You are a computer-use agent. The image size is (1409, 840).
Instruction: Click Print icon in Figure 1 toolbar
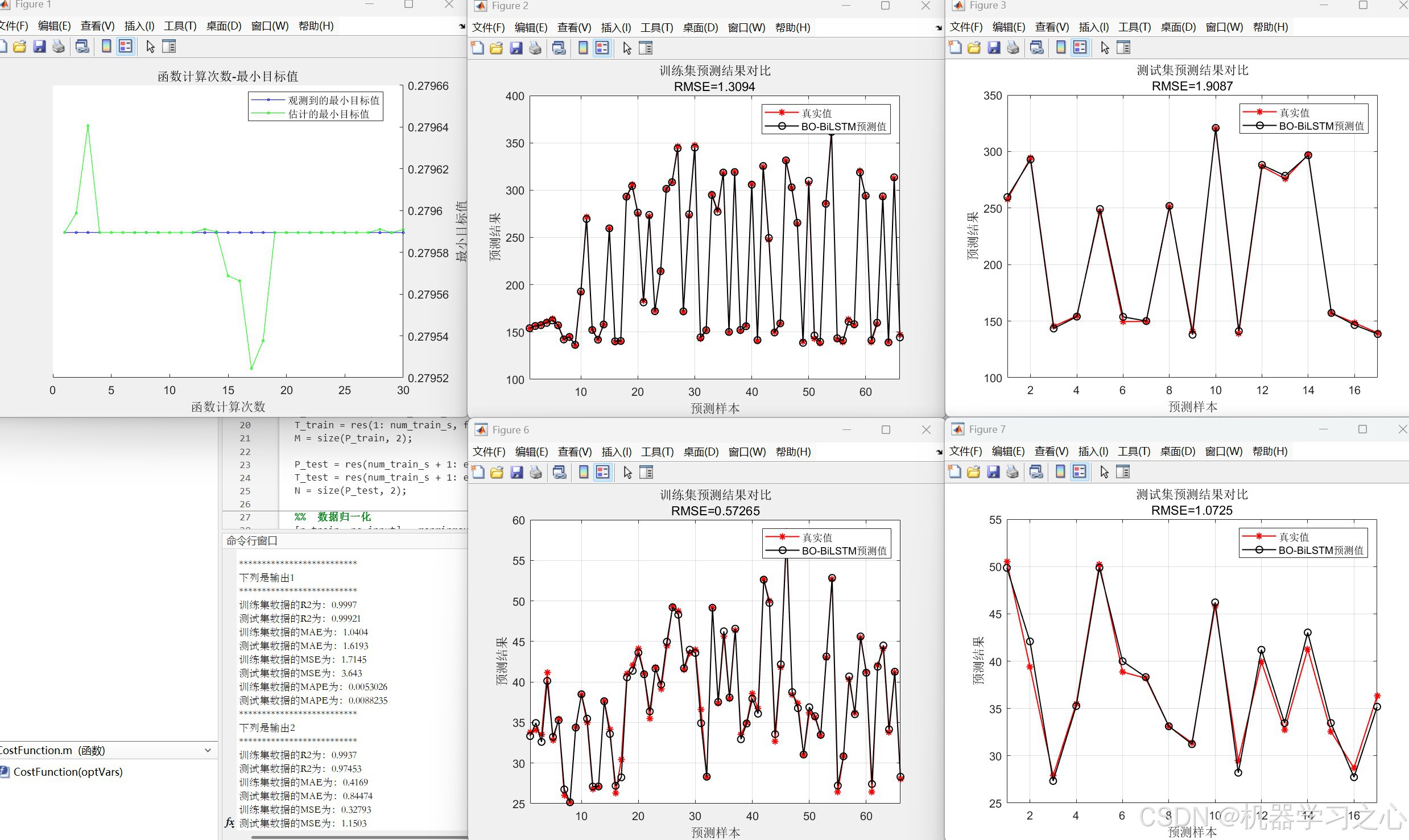coord(59,47)
